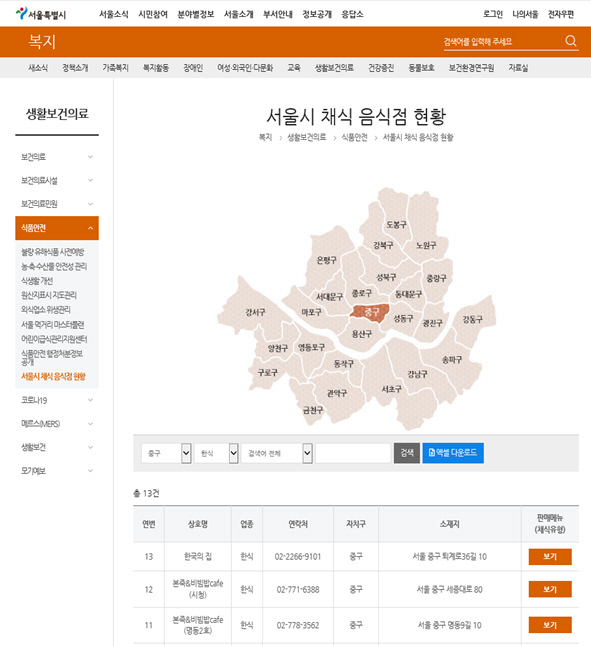Click highlighted 중구 district on map
The image size is (591, 646).
coord(370,311)
